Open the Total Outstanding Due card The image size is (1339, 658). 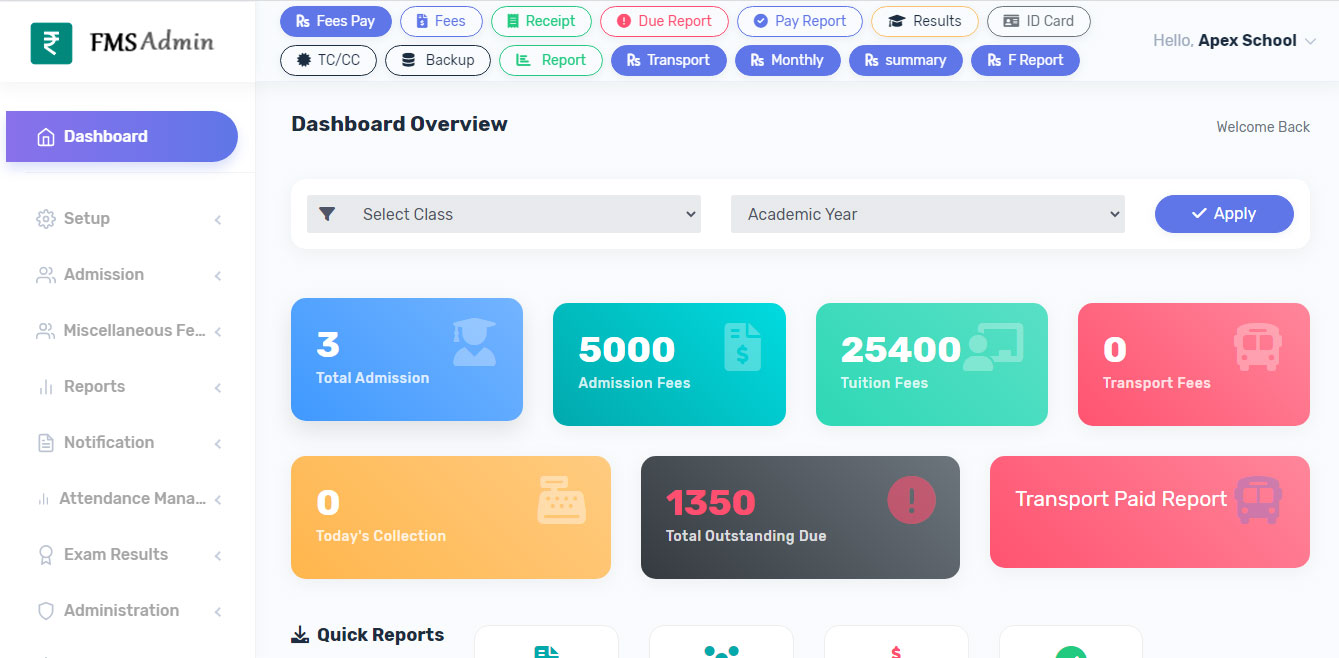799,517
